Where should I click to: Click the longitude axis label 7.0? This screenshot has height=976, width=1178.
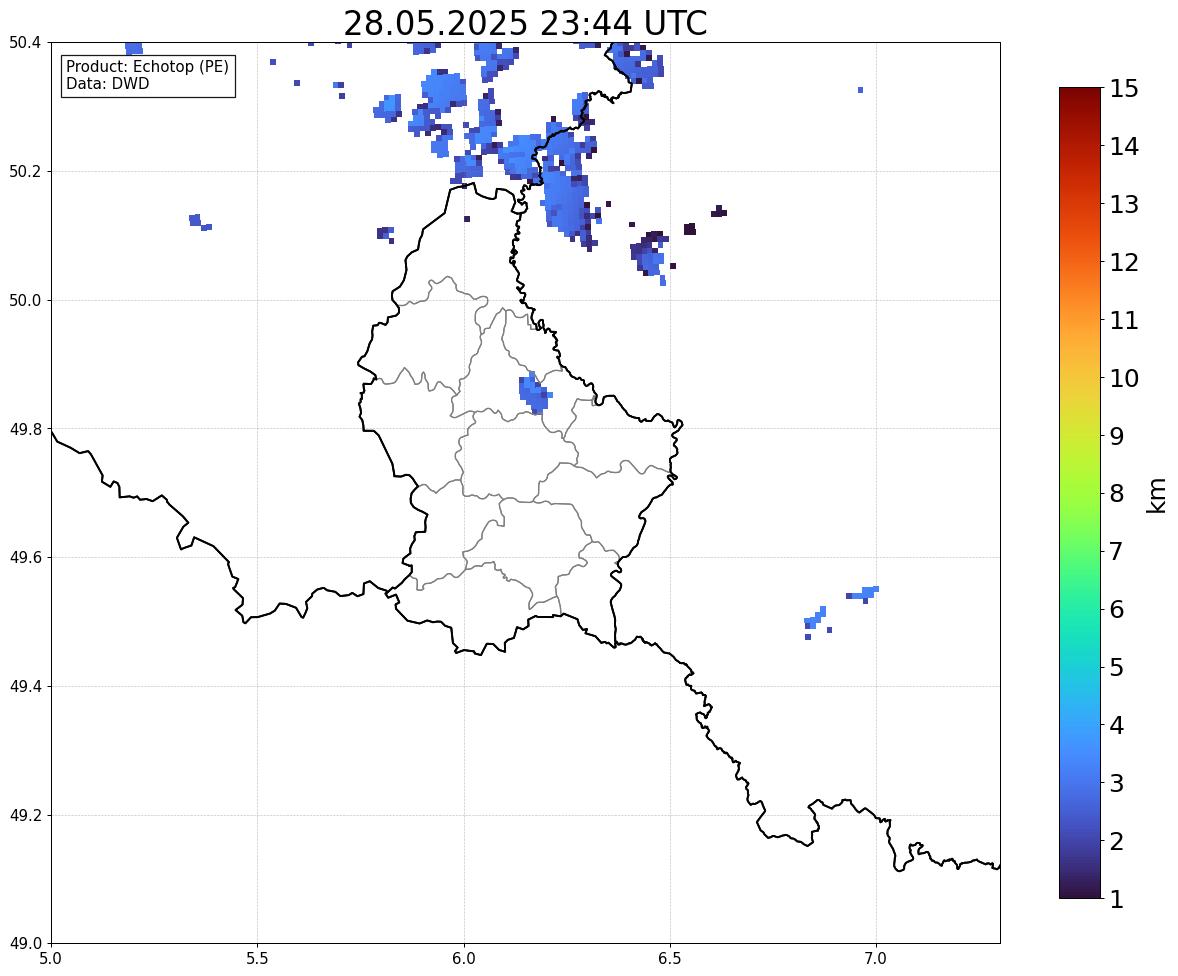(x=876, y=959)
